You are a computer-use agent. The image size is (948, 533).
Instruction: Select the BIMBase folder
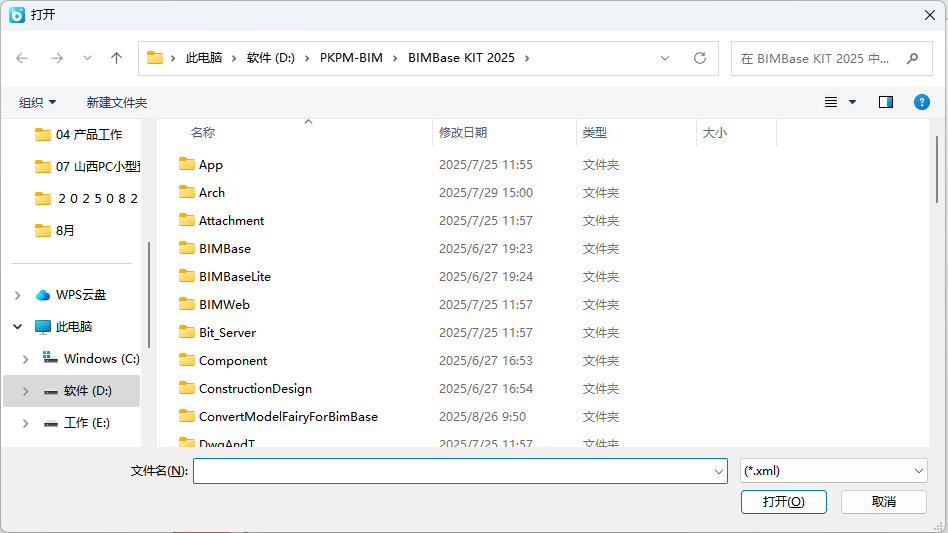coord(225,248)
